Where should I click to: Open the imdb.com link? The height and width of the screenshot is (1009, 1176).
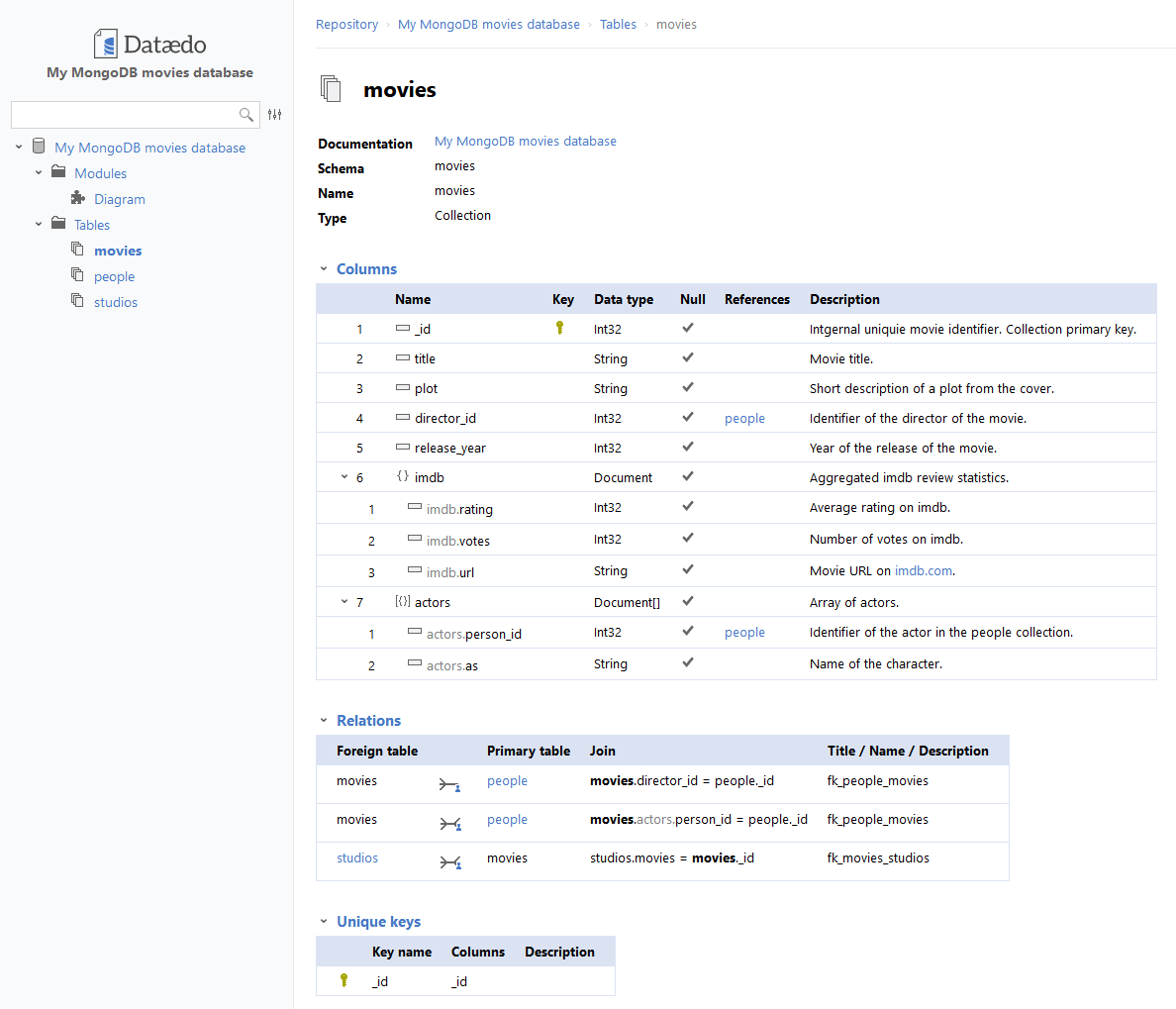coord(923,570)
